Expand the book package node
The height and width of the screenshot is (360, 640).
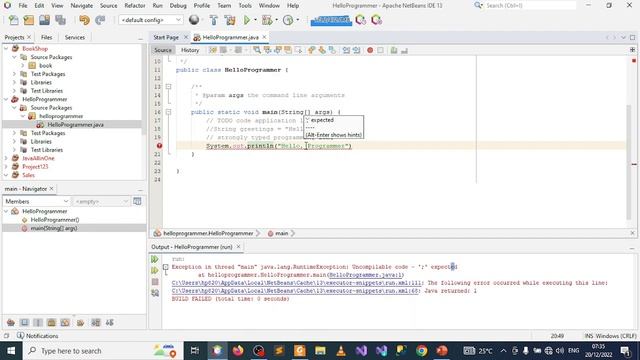[x=23, y=65]
